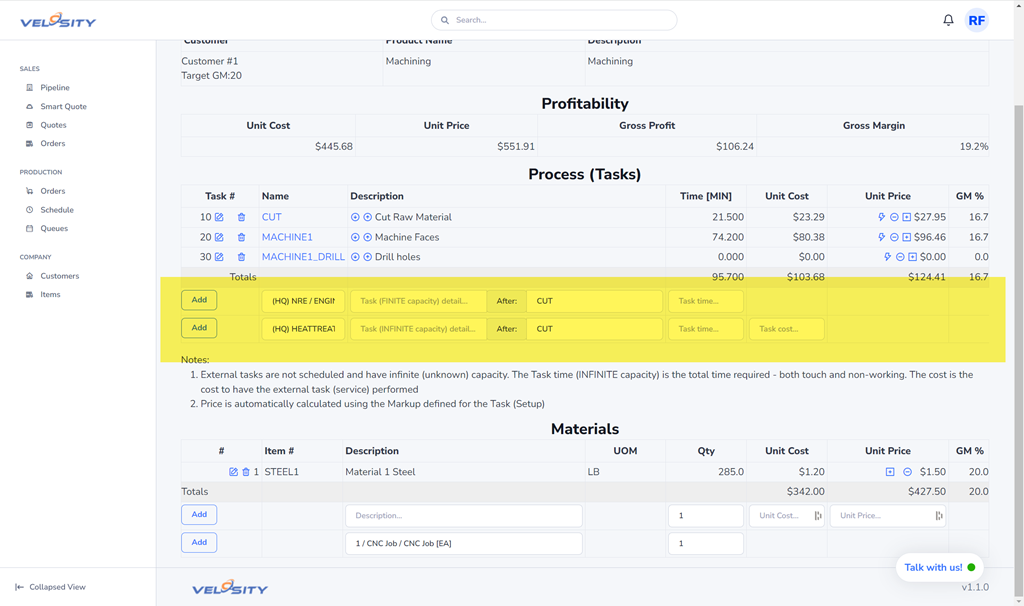Click the lightning bolt icon in the CUT row
Image resolution: width=1024 pixels, height=606 pixels.
(x=881, y=217)
